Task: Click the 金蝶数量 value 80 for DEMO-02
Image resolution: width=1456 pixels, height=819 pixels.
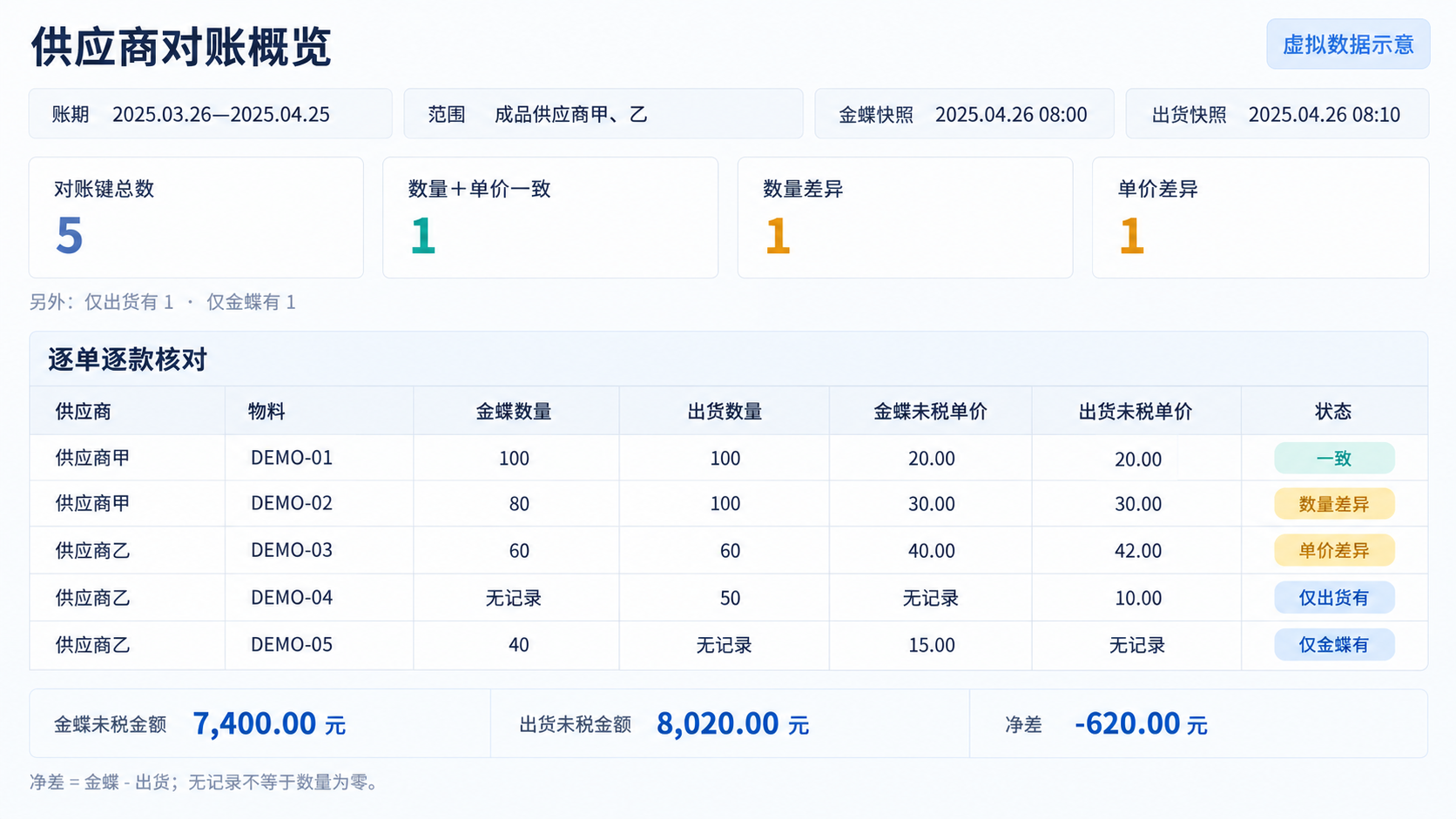Action: click(519, 504)
